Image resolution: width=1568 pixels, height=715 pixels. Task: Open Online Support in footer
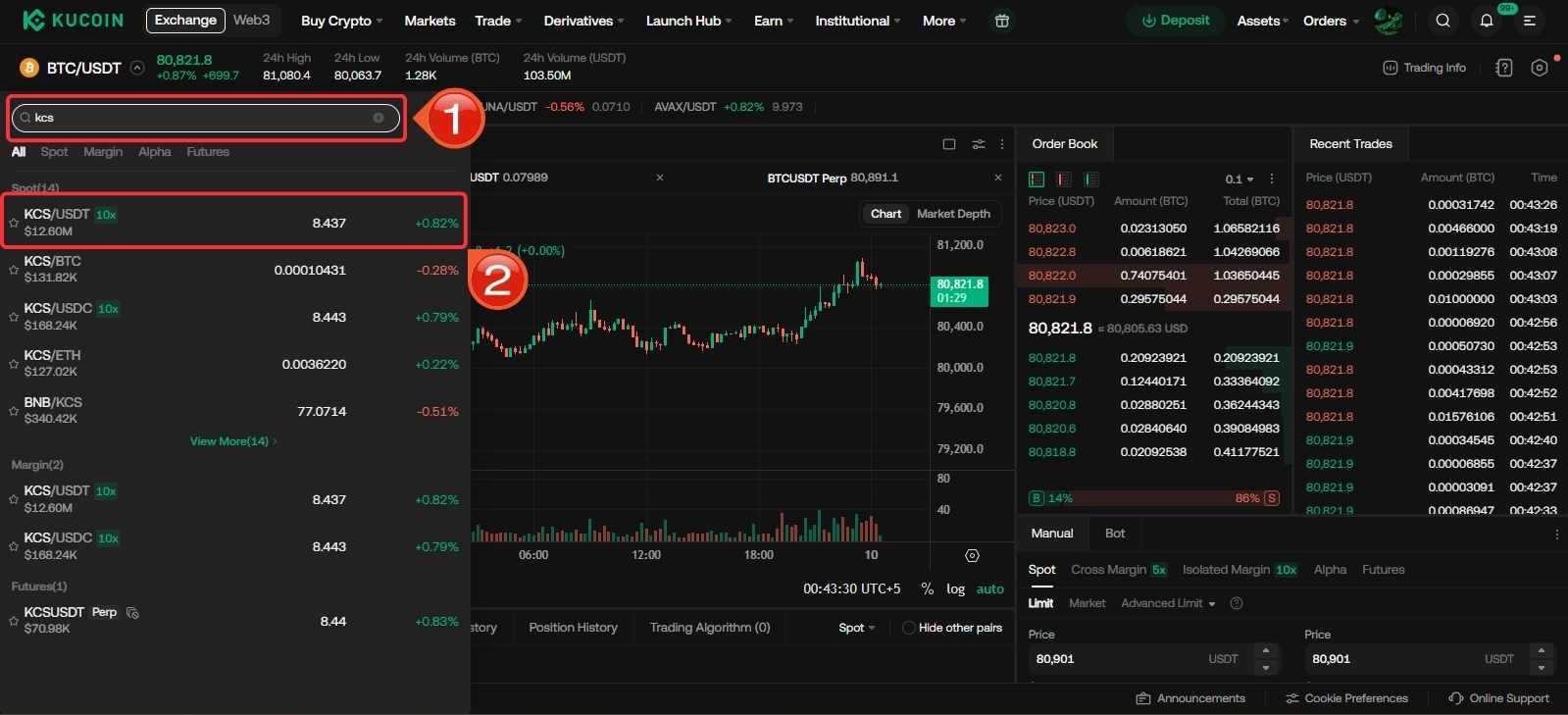pos(1499,698)
